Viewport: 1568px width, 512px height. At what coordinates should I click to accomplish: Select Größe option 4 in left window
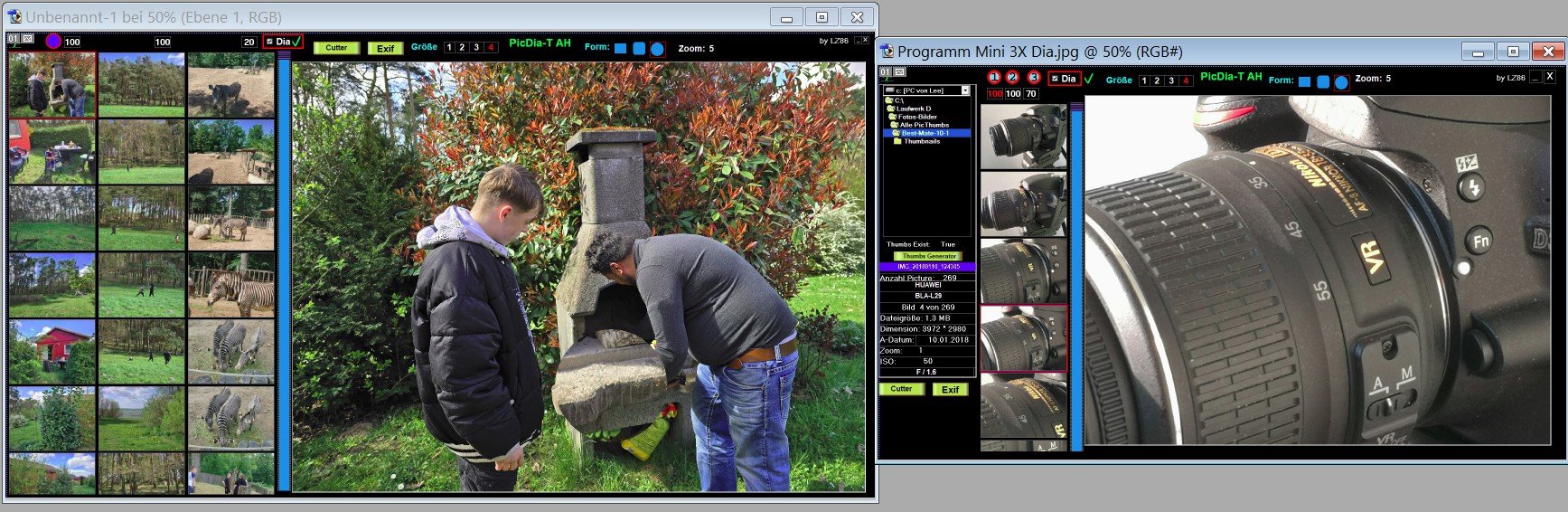click(491, 47)
